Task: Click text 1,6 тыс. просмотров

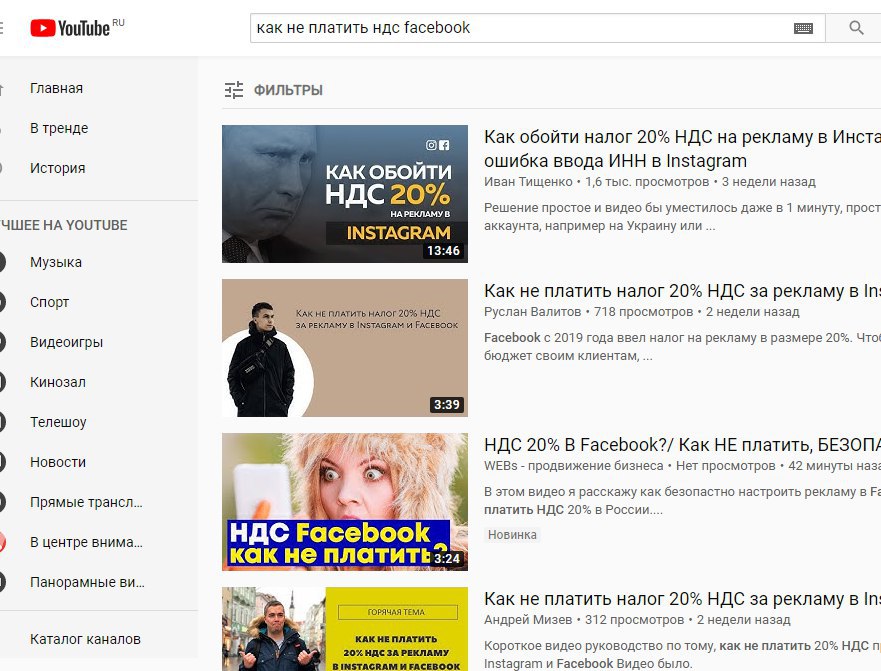Action: point(647,182)
